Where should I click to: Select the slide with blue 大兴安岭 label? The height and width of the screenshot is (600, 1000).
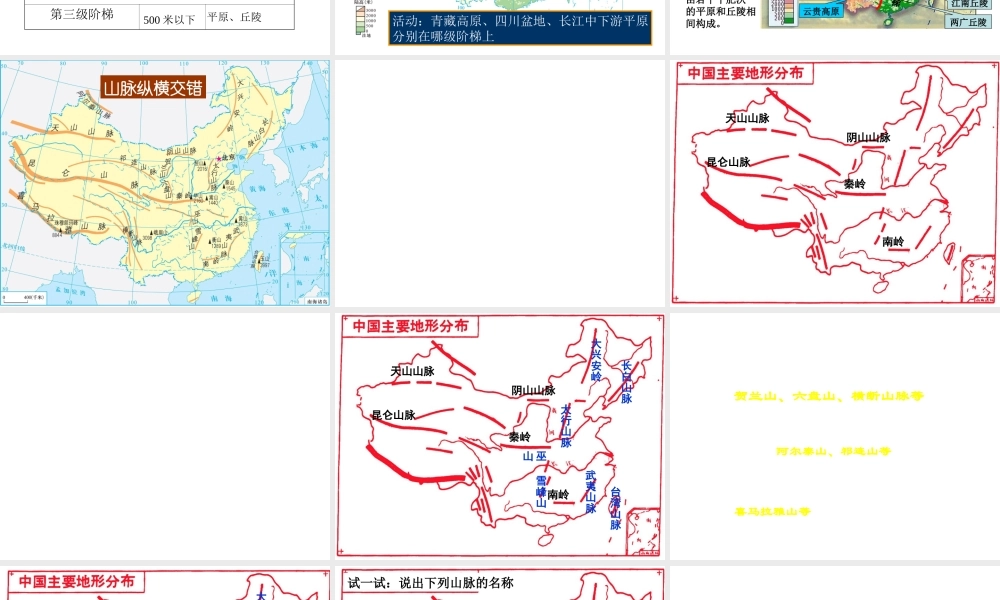tap(500, 436)
